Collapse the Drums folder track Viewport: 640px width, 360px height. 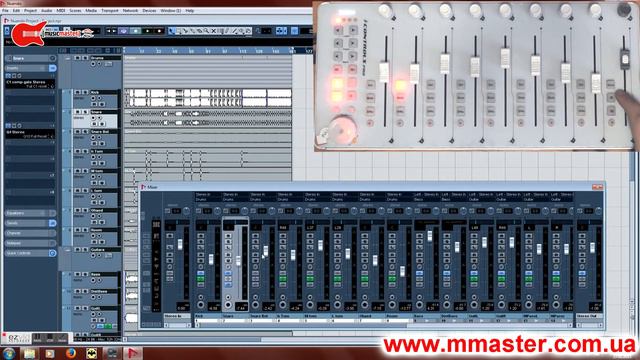(x=68, y=58)
